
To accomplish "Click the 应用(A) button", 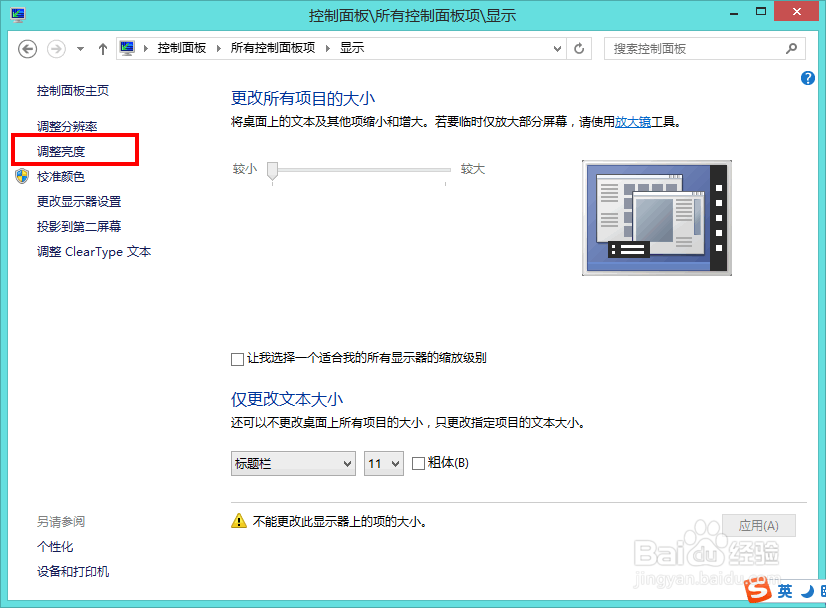I will coord(759,526).
